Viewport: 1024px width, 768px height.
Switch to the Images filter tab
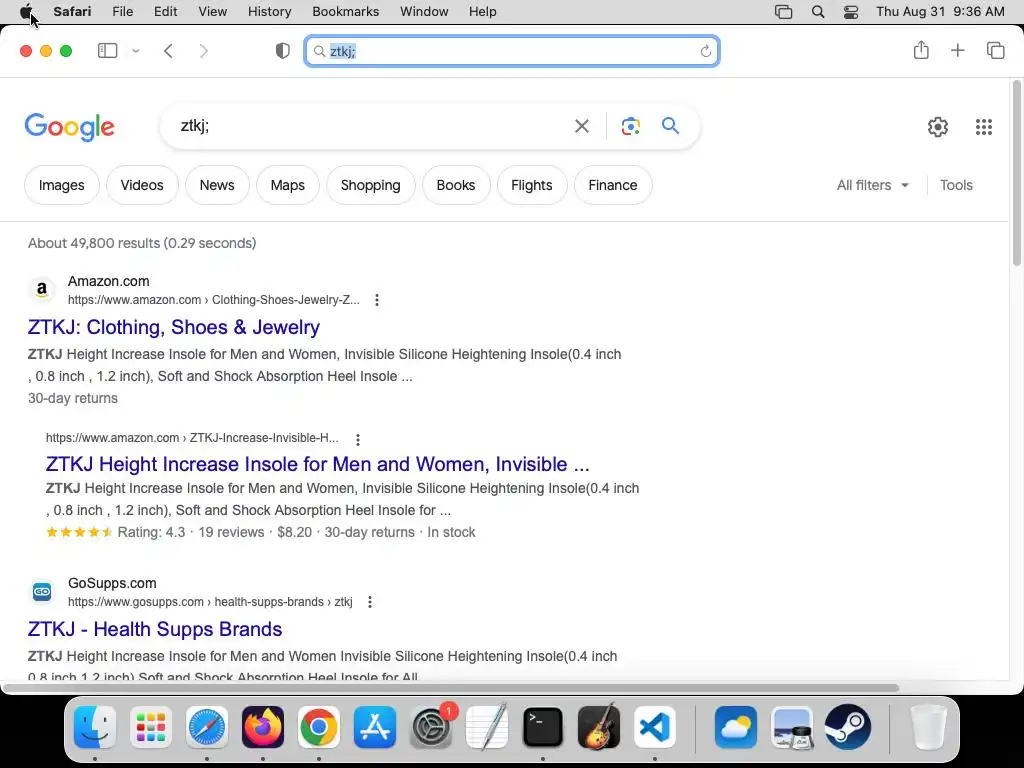point(61,185)
